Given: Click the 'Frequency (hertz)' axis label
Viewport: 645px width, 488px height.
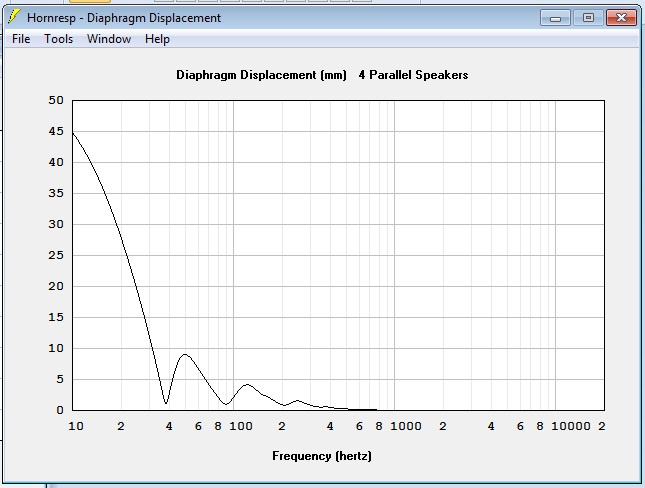Looking at the screenshot, I should point(322,456).
